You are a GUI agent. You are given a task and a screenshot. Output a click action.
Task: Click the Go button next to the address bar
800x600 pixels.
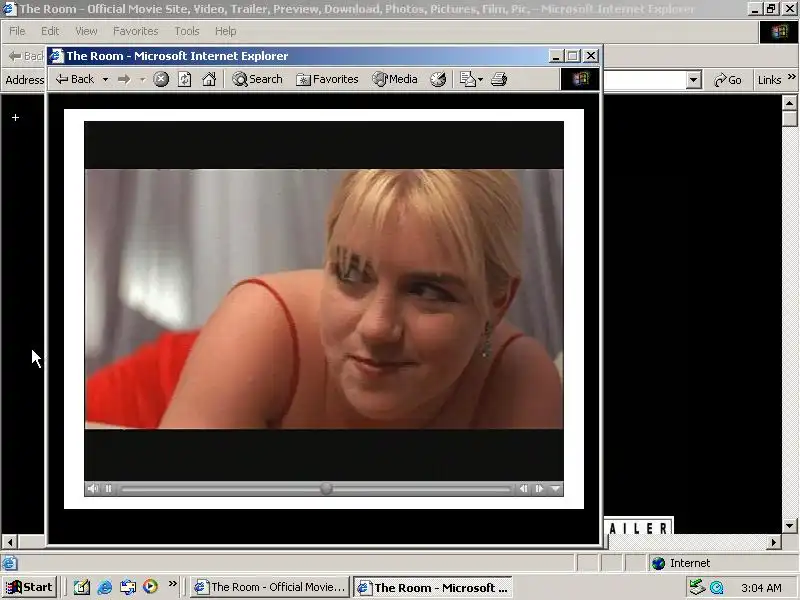click(x=728, y=80)
